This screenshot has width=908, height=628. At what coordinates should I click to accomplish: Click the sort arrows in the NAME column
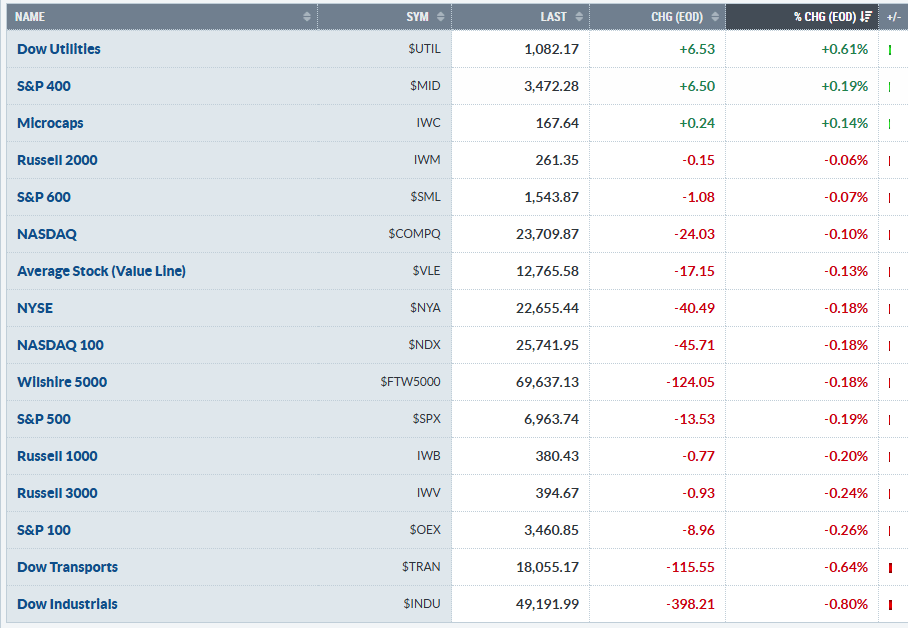(x=306, y=17)
